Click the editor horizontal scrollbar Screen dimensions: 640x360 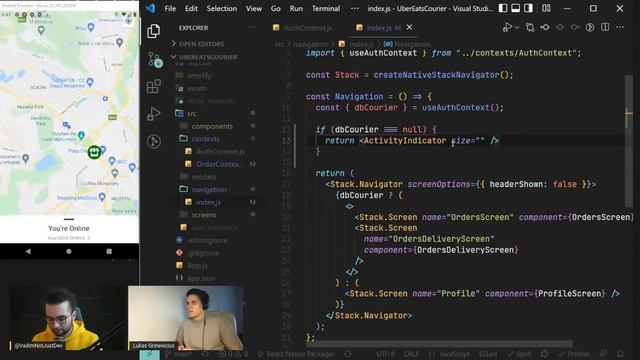[x=439, y=344]
